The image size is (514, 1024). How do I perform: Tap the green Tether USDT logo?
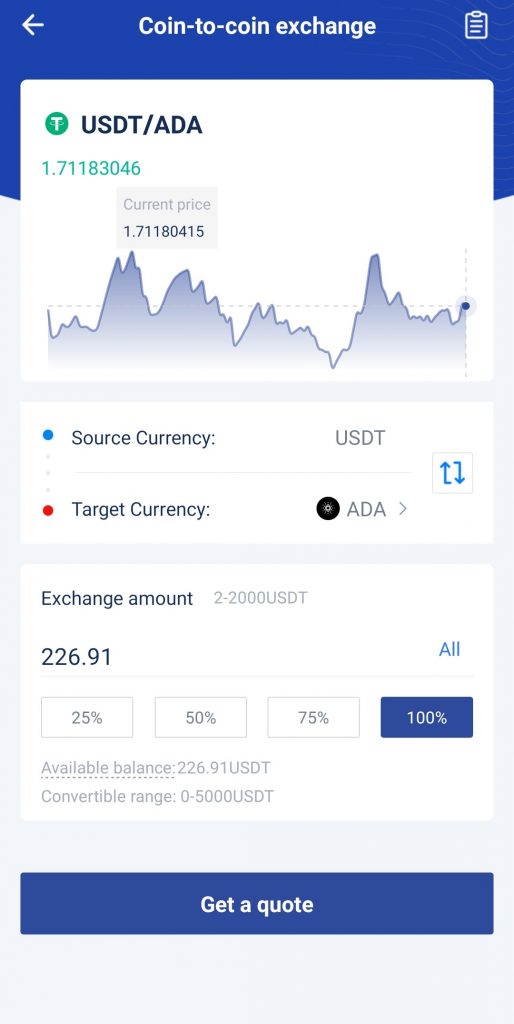click(x=56, y=124)
